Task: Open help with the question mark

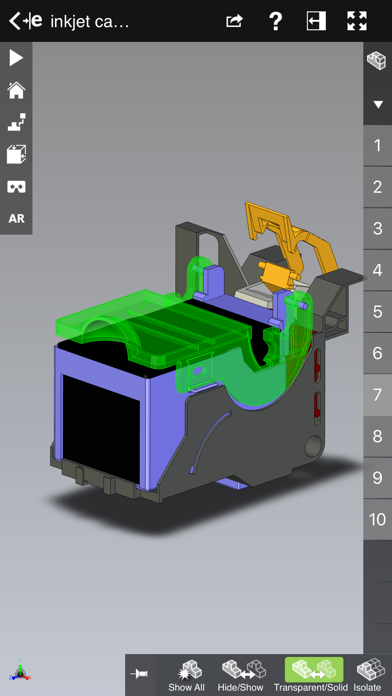Action: pos(276,21)
